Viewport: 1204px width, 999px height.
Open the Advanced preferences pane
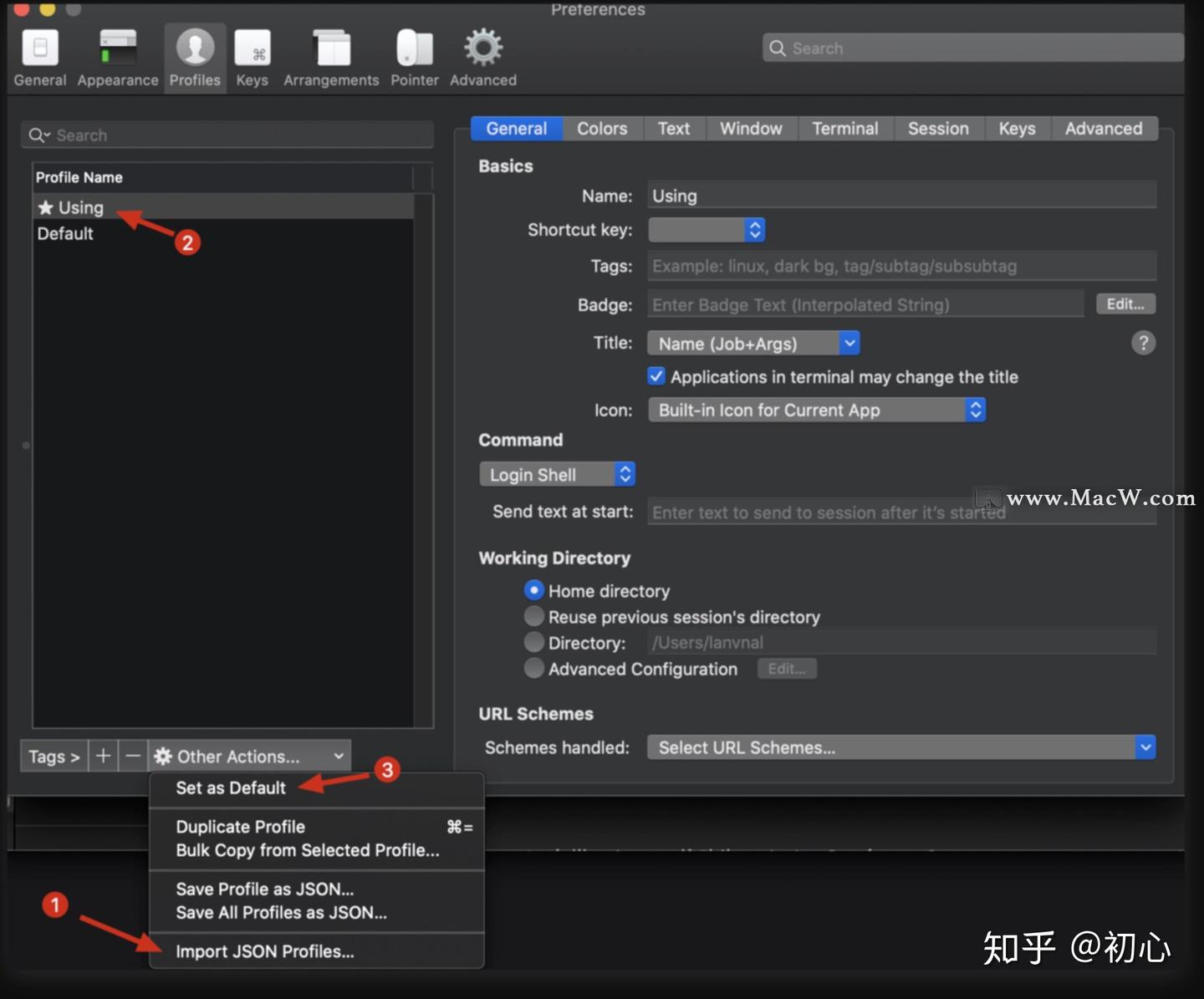482,54
